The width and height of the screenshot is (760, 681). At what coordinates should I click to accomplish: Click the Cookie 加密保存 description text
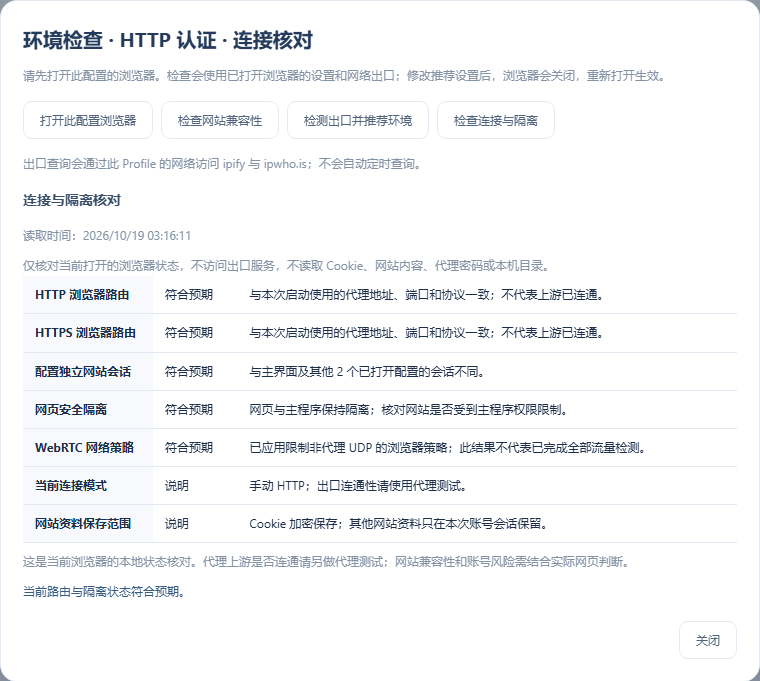(398, 523)
